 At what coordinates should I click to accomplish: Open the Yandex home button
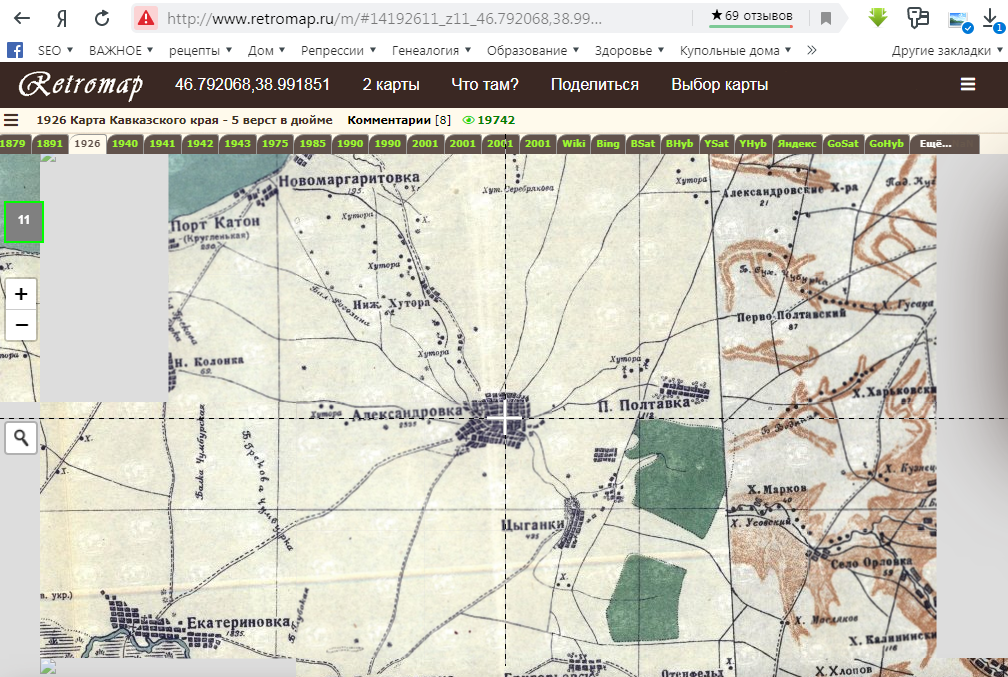click(x=62, y=19)
